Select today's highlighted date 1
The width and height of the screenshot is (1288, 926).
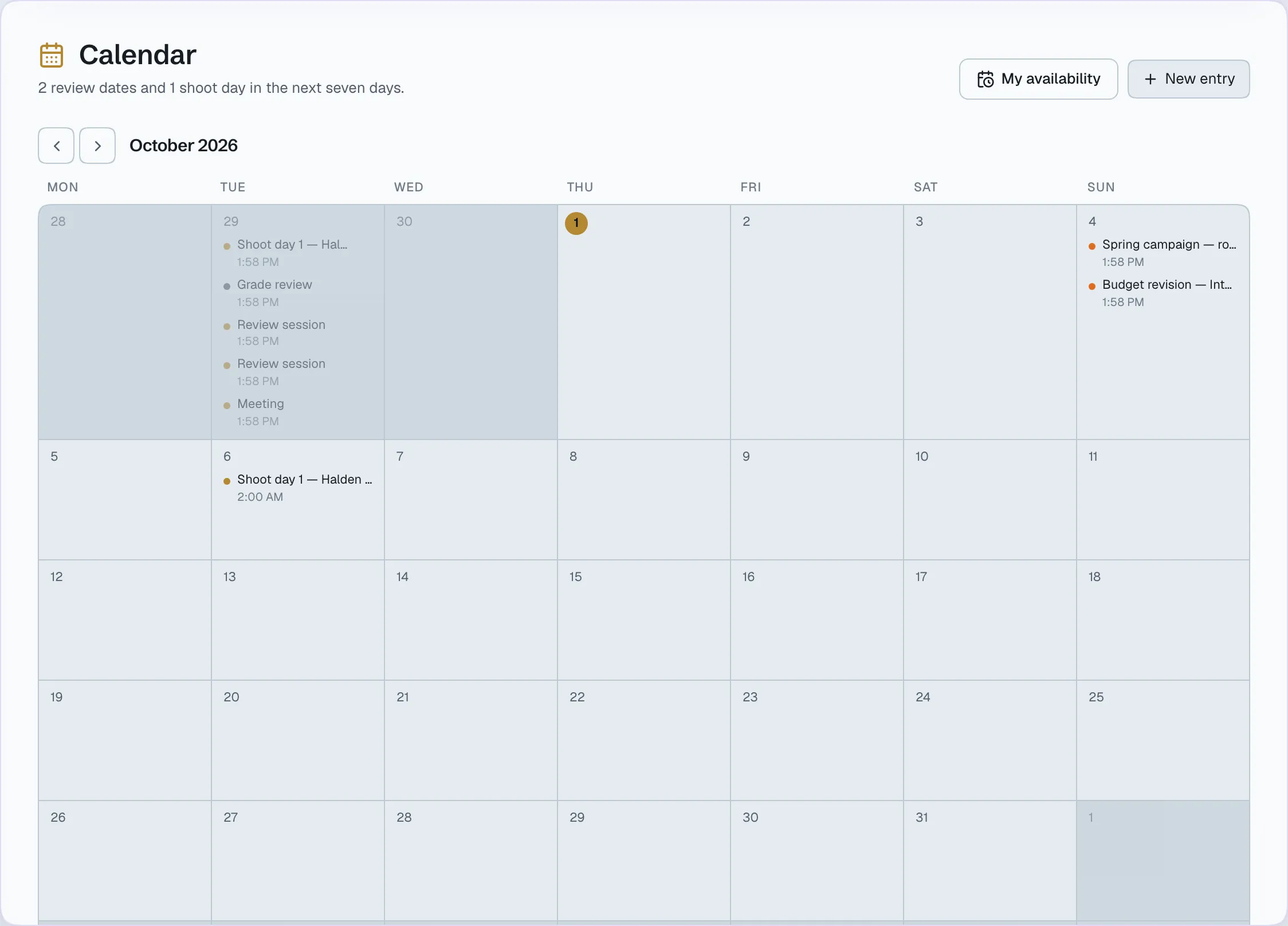pos(576,223)
